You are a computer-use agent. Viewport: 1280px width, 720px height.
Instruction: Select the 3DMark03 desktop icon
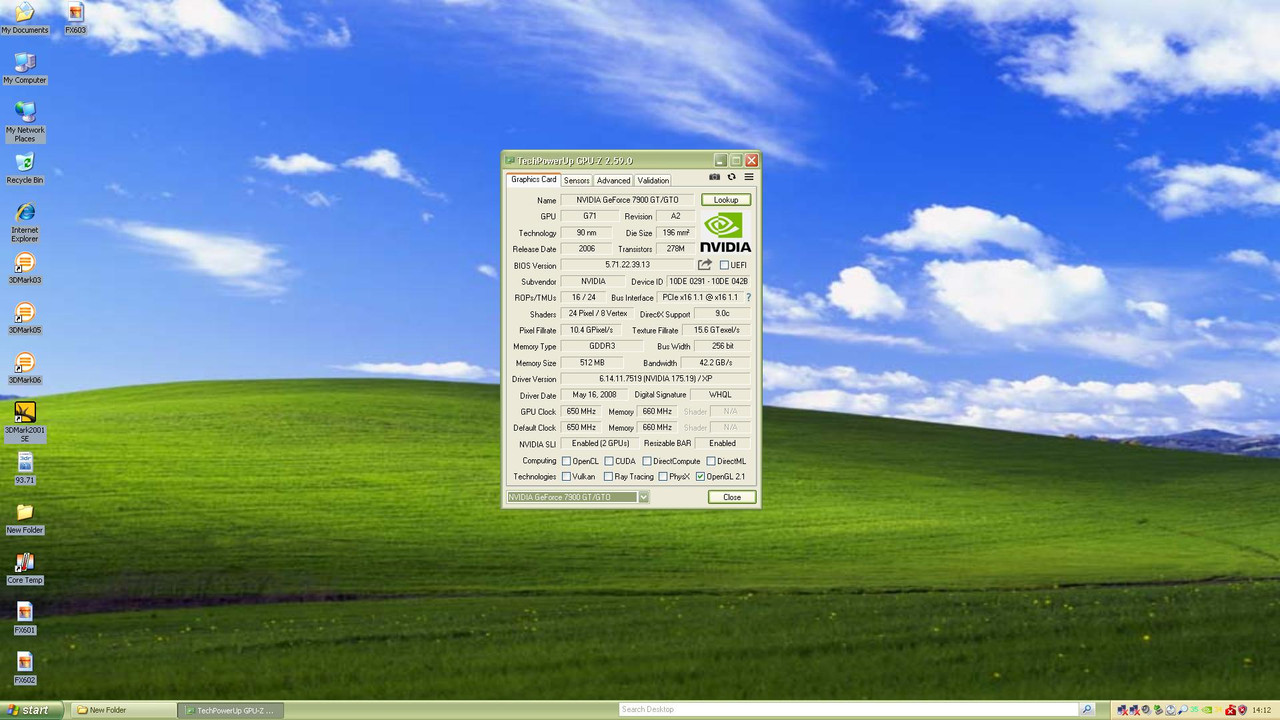pyautogui.click(x=25, y=269)
